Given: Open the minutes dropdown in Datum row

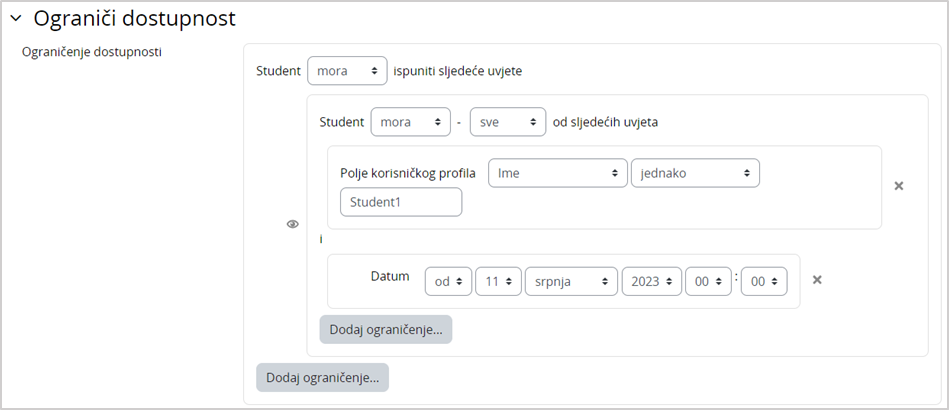Looking at the screenshot, I should click(764, 281).
